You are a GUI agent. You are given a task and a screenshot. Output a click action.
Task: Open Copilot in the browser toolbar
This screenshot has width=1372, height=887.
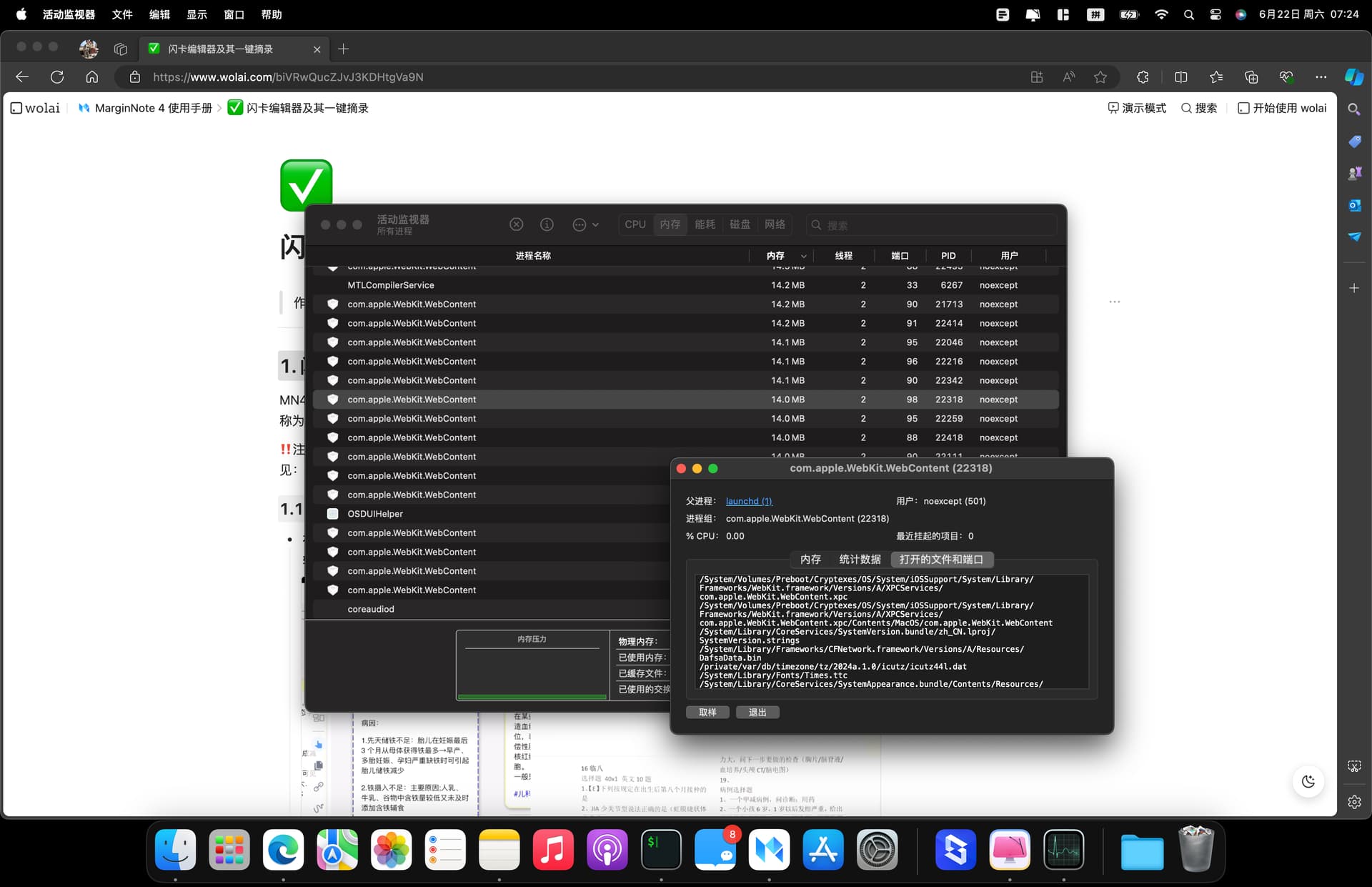tap(1353, 76)
